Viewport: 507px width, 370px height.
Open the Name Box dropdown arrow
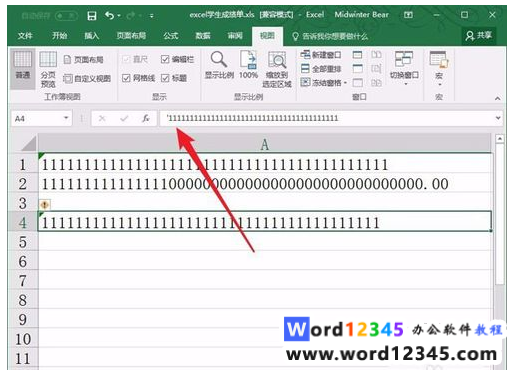click(x=66, y=118)
